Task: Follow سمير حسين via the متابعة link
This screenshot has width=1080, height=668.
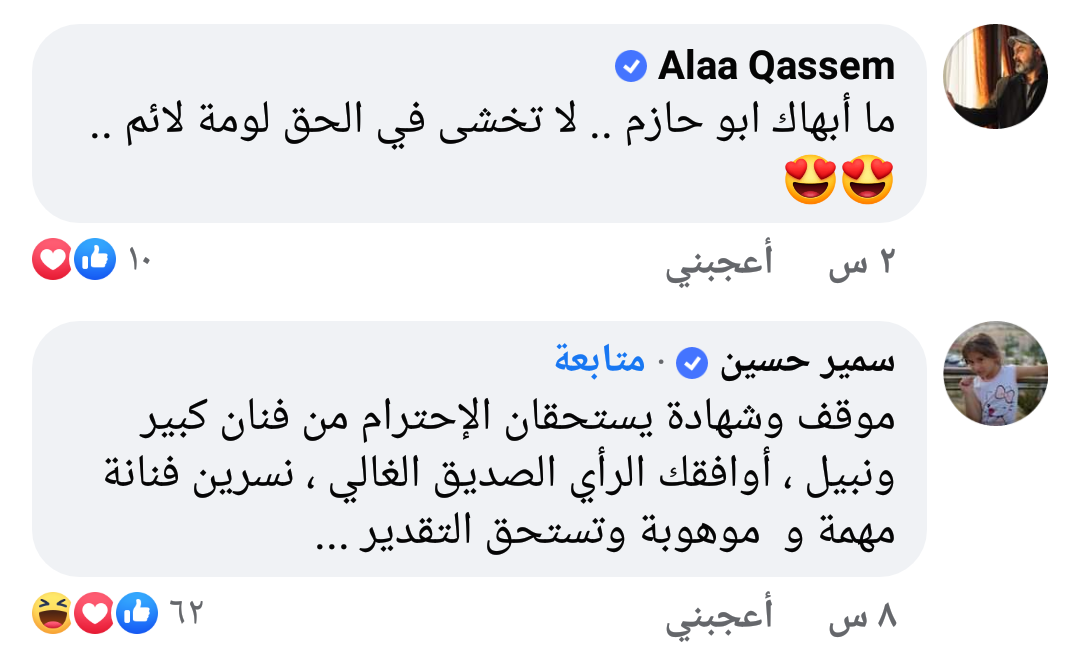Action: (x=600, y=360)
